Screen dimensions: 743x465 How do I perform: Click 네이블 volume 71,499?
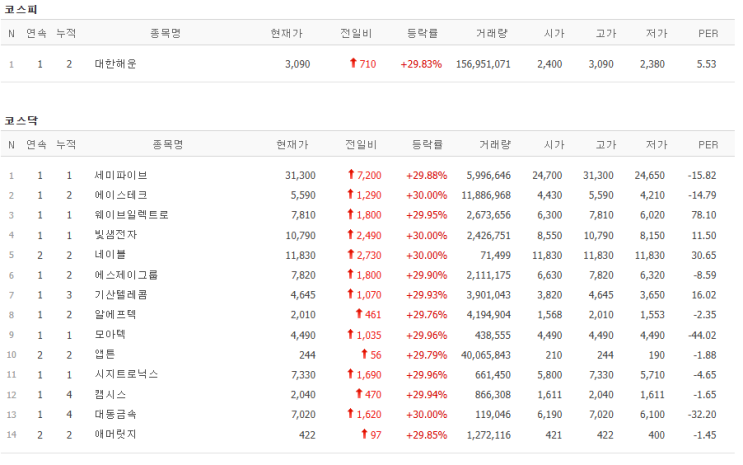pos(496,255)
